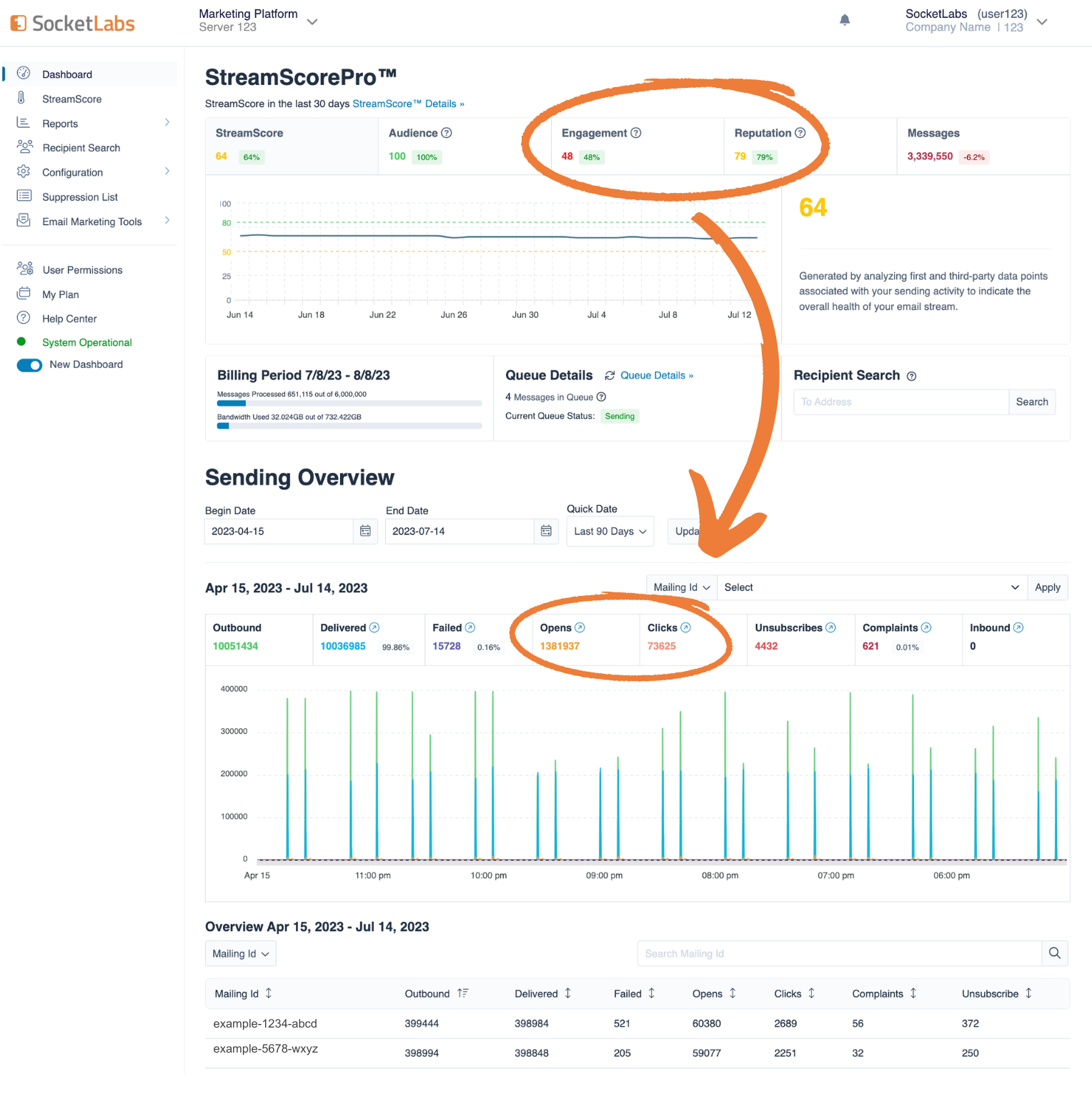The height and width of the screenshot is (1104, 1092).
Task: Open the Select mailing dropdown
Action: click(x=872, y=587)
